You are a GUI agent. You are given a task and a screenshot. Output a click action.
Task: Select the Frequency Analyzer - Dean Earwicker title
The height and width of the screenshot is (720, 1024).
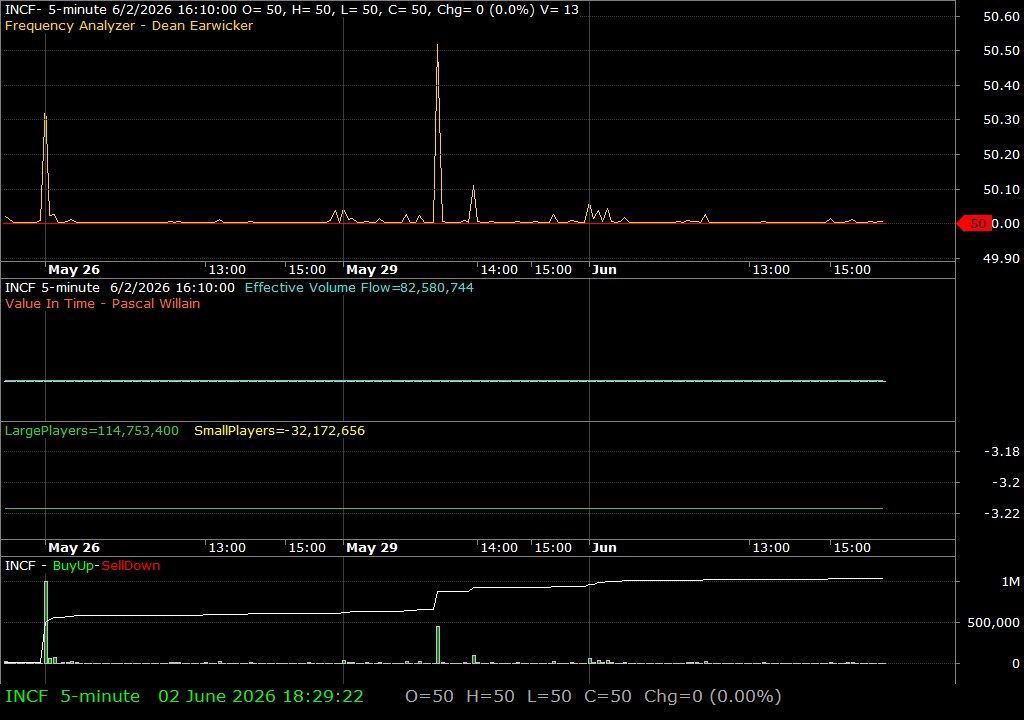coord(129,25)
